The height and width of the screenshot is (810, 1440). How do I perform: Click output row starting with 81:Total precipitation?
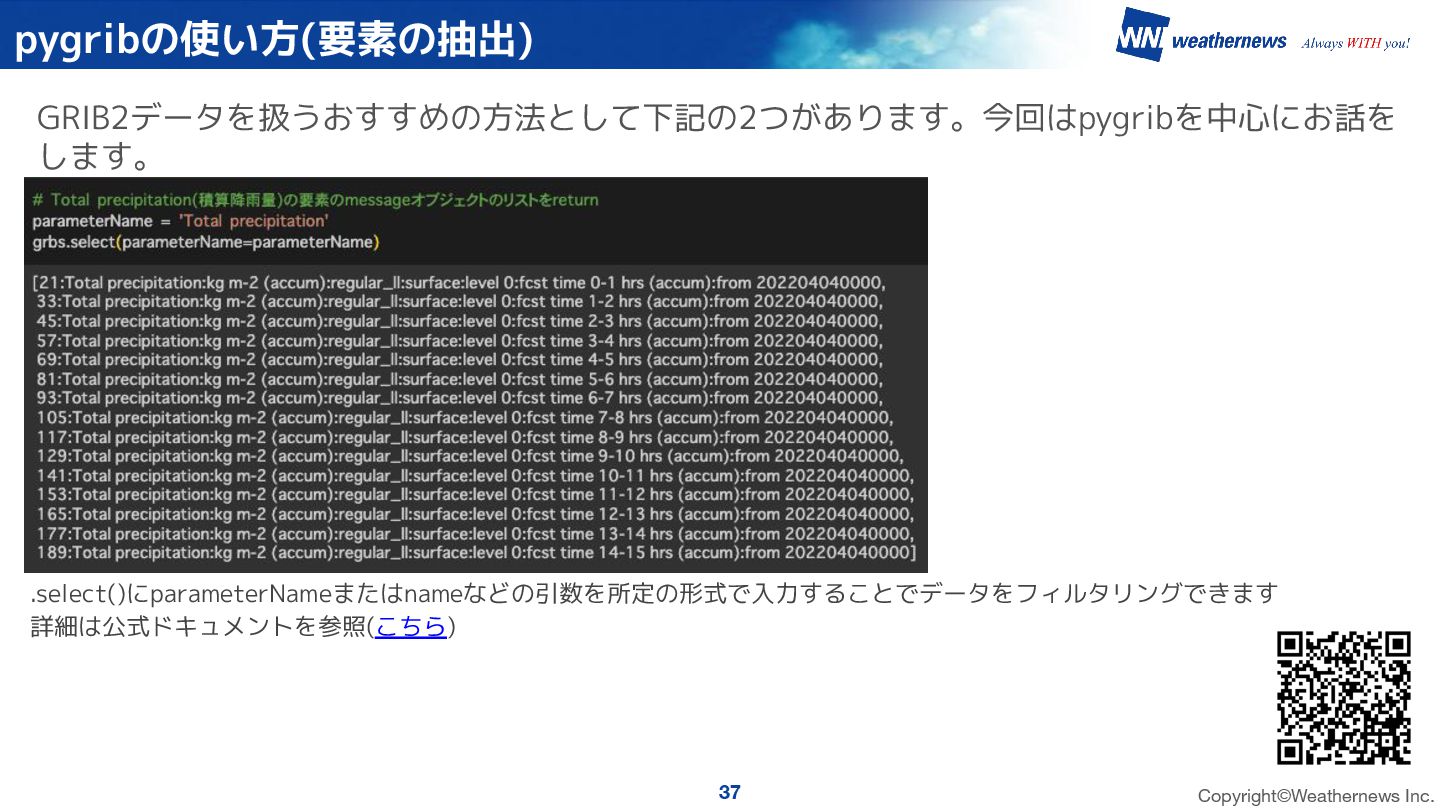[x=460, y=379]
